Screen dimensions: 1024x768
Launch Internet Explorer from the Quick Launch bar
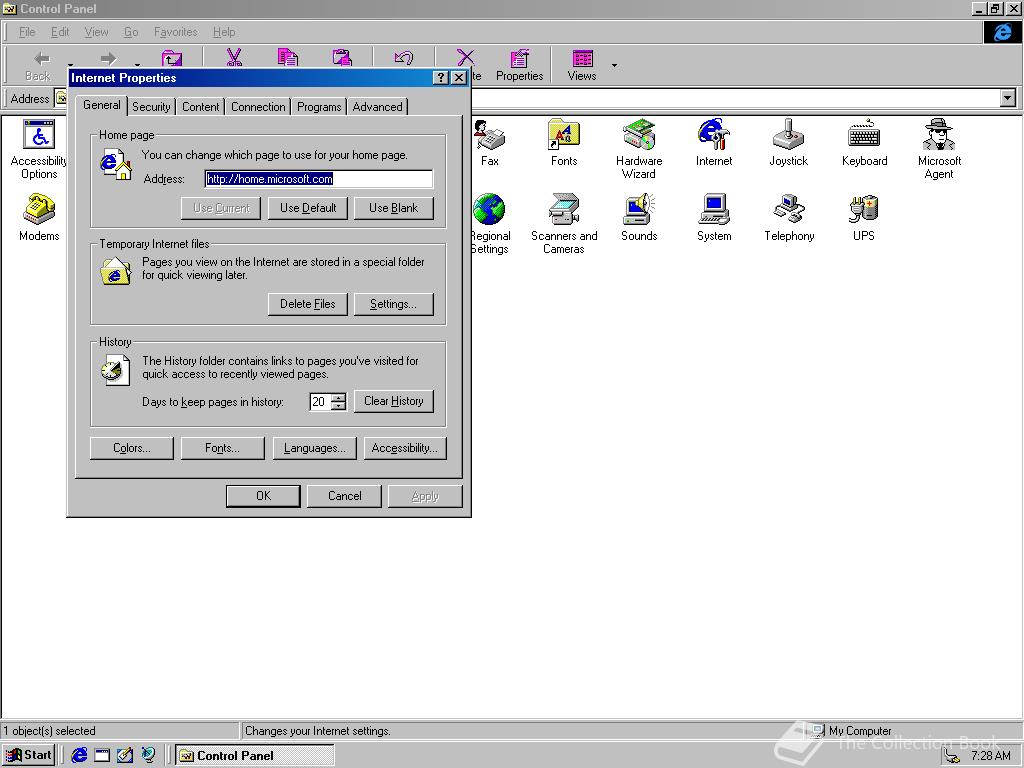click(x=80, y=756)
